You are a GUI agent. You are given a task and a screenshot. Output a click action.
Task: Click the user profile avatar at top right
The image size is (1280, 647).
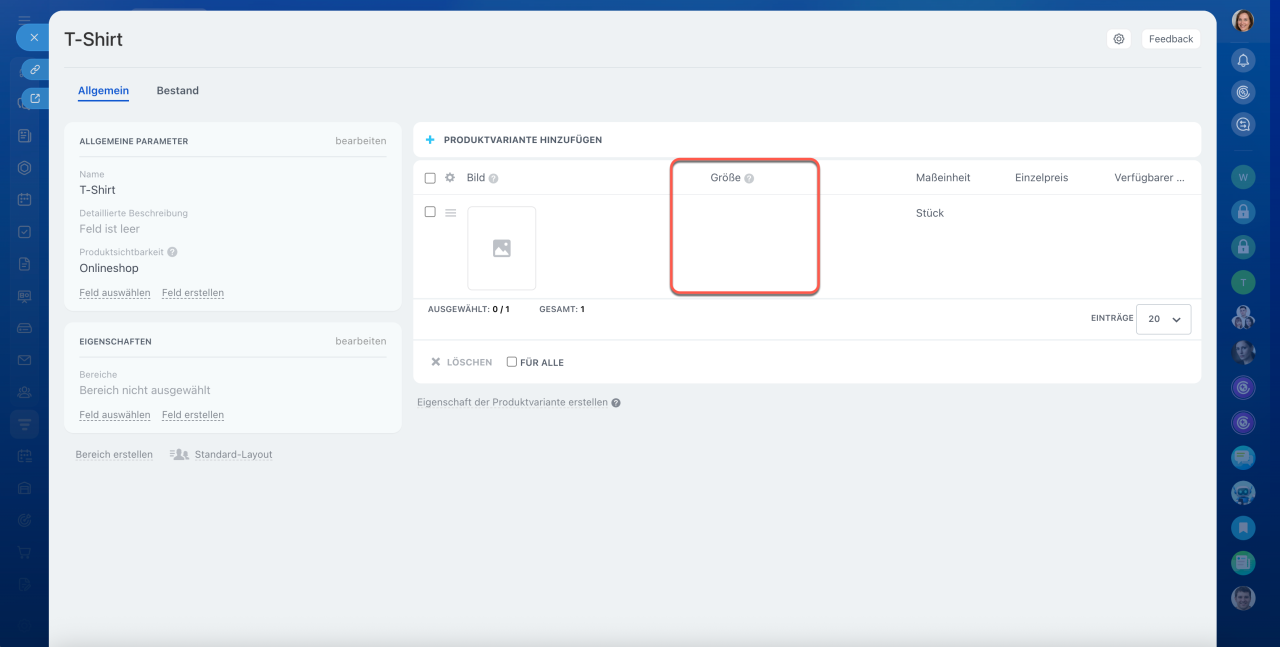[x=1243, y=21]
